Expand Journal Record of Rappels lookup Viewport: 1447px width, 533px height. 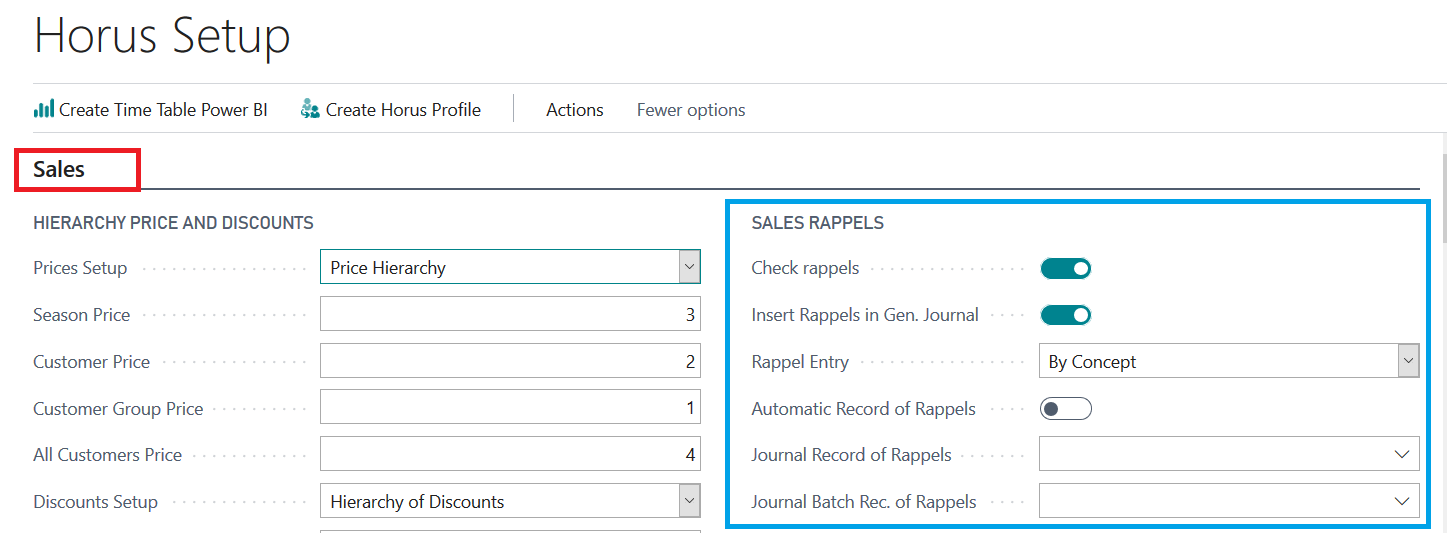[1402, 454]
